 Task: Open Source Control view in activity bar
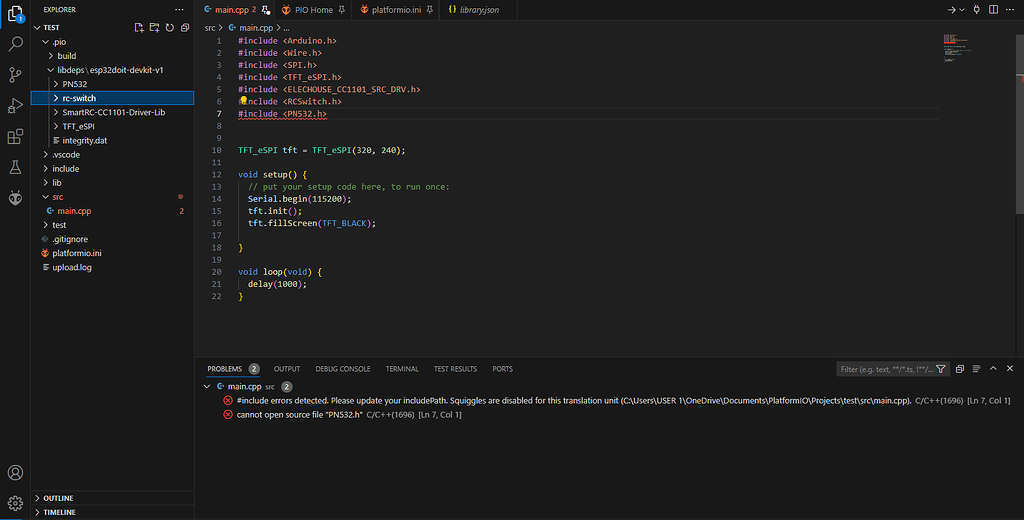[15, 75]
